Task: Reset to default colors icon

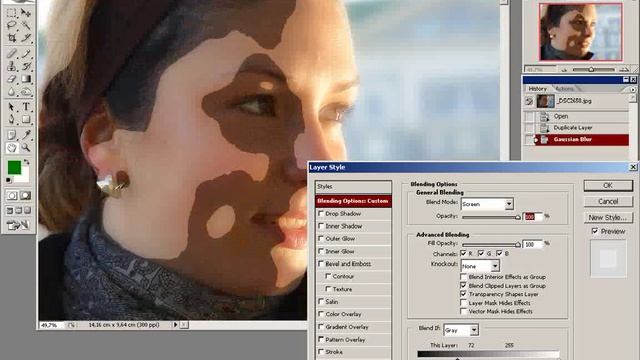Action: 9,180
